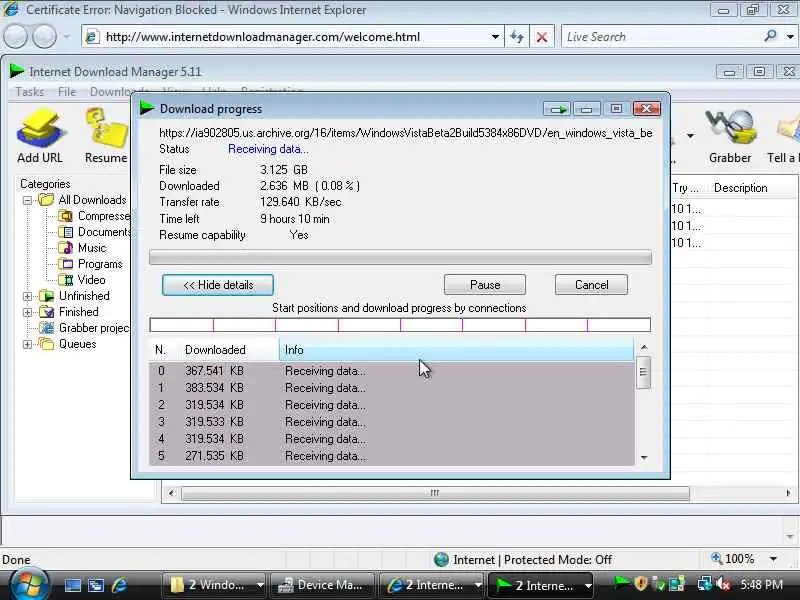Open the Grabber tool icon
This screenshot has height=600, width=800.
(730, 136)
